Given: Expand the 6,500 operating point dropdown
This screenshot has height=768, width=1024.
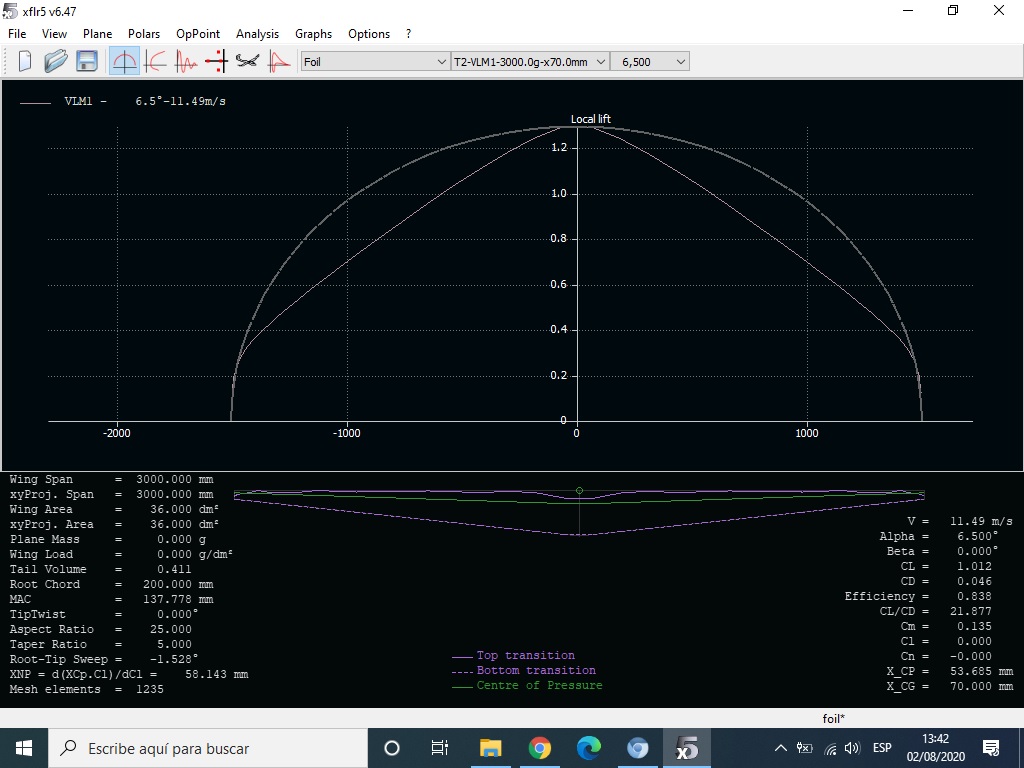Looking at the screenshot, I should click(650, 62).
